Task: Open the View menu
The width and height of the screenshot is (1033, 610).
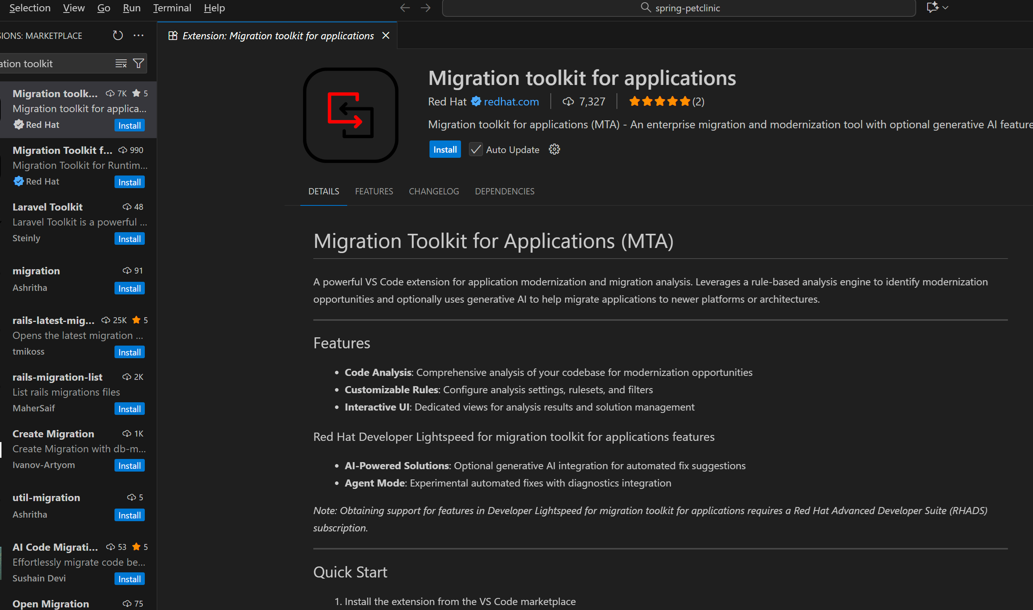Action: pyautogui.click(x=73, y=8)
